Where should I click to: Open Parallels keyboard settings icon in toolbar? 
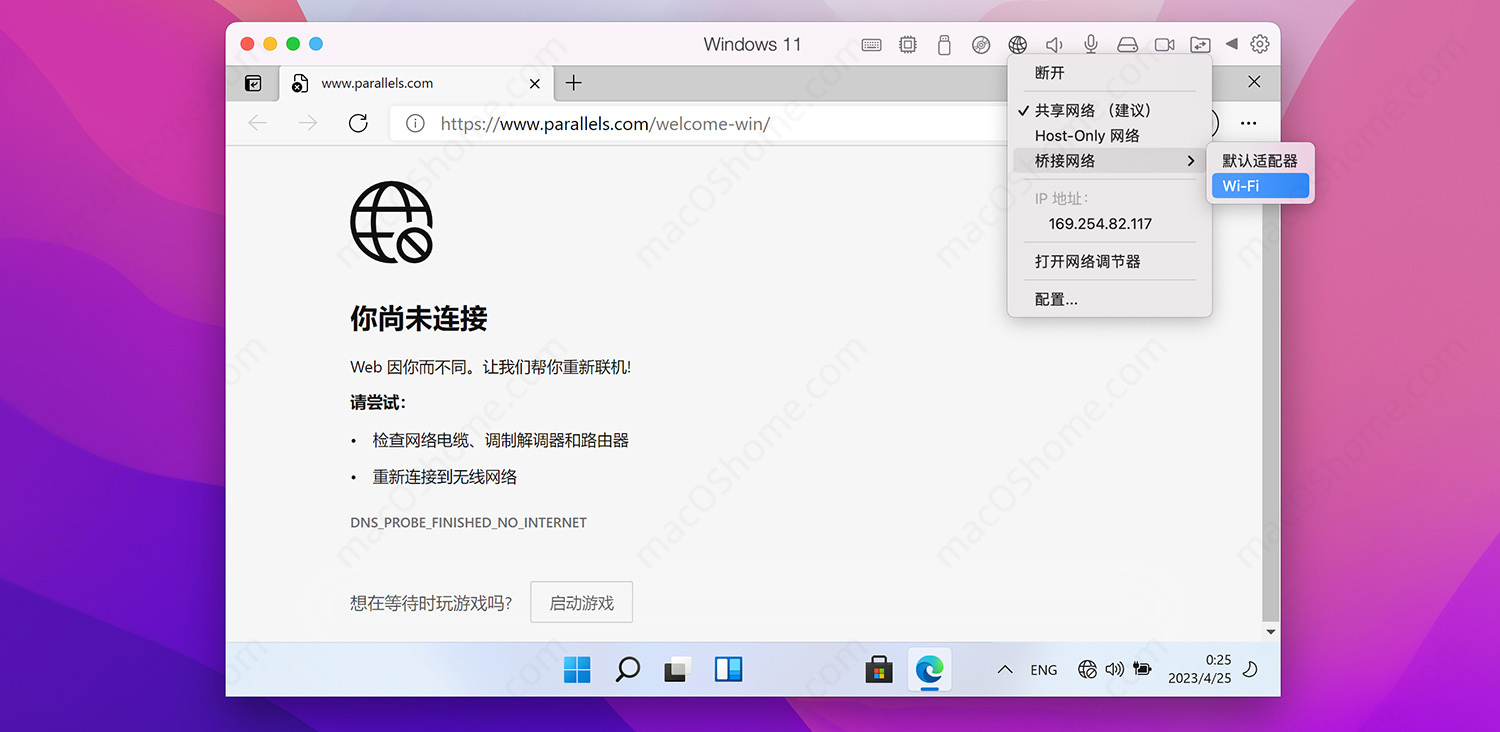point(871,44)
